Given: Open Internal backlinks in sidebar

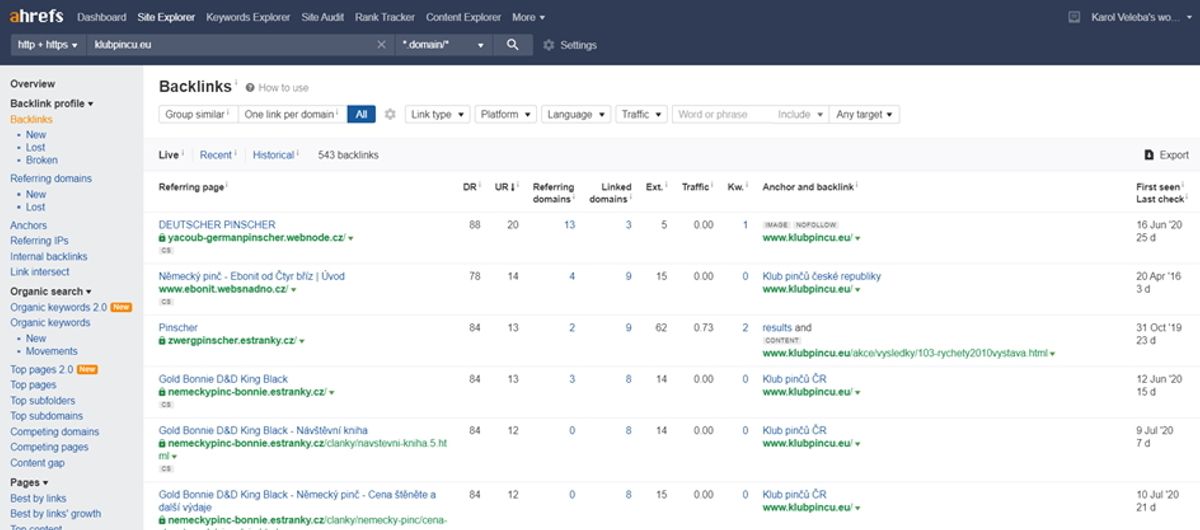Looking at the screenshot, I should tap(48, 257).
